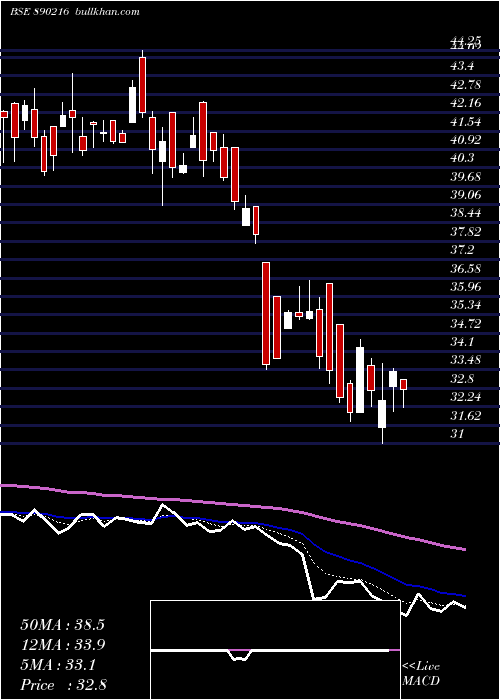500x700 pixels.
Task: Click the 32.24 price axis label
Action: tap(466, 397)
